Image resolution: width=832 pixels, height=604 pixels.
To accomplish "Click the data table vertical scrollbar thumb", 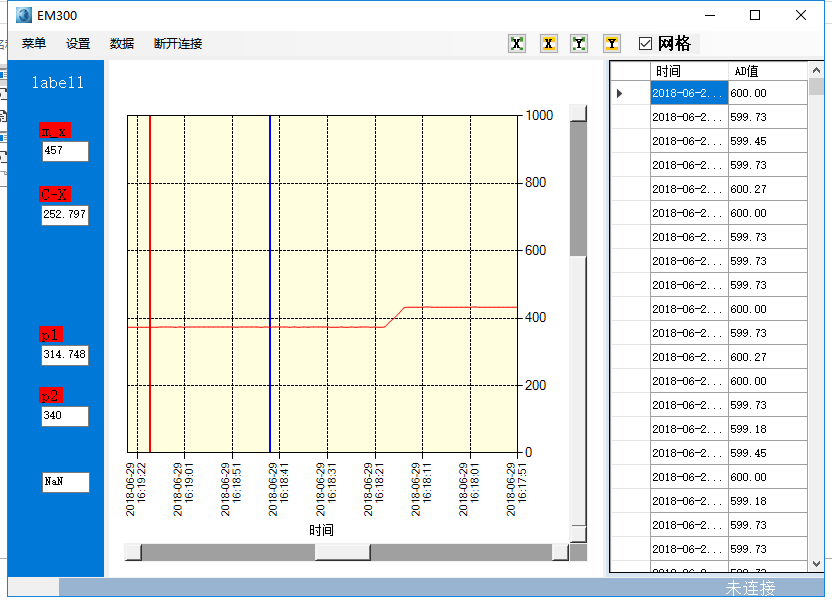I will (816, 87).
